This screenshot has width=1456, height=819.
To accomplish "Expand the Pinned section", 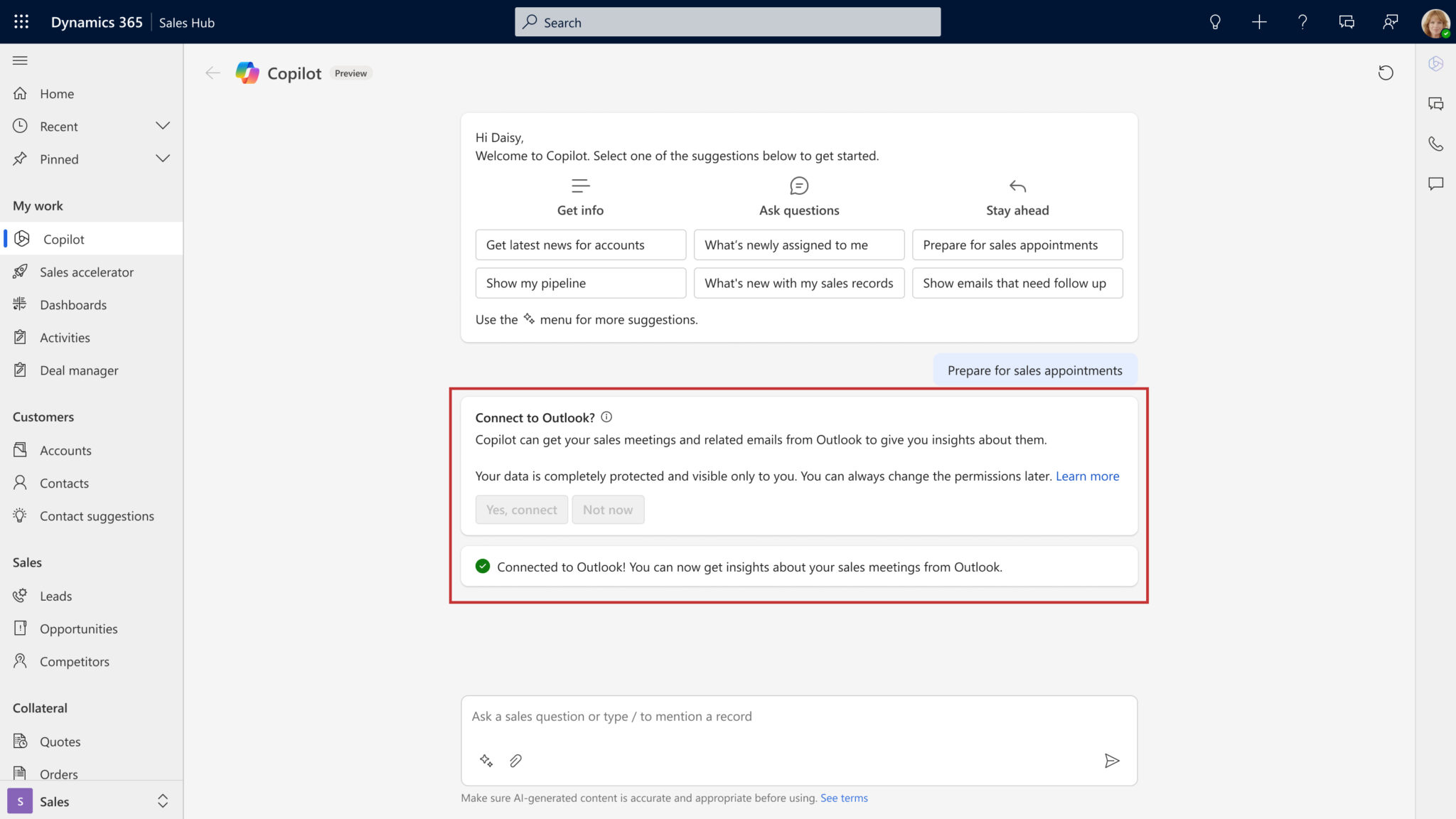I will [163, 159].
